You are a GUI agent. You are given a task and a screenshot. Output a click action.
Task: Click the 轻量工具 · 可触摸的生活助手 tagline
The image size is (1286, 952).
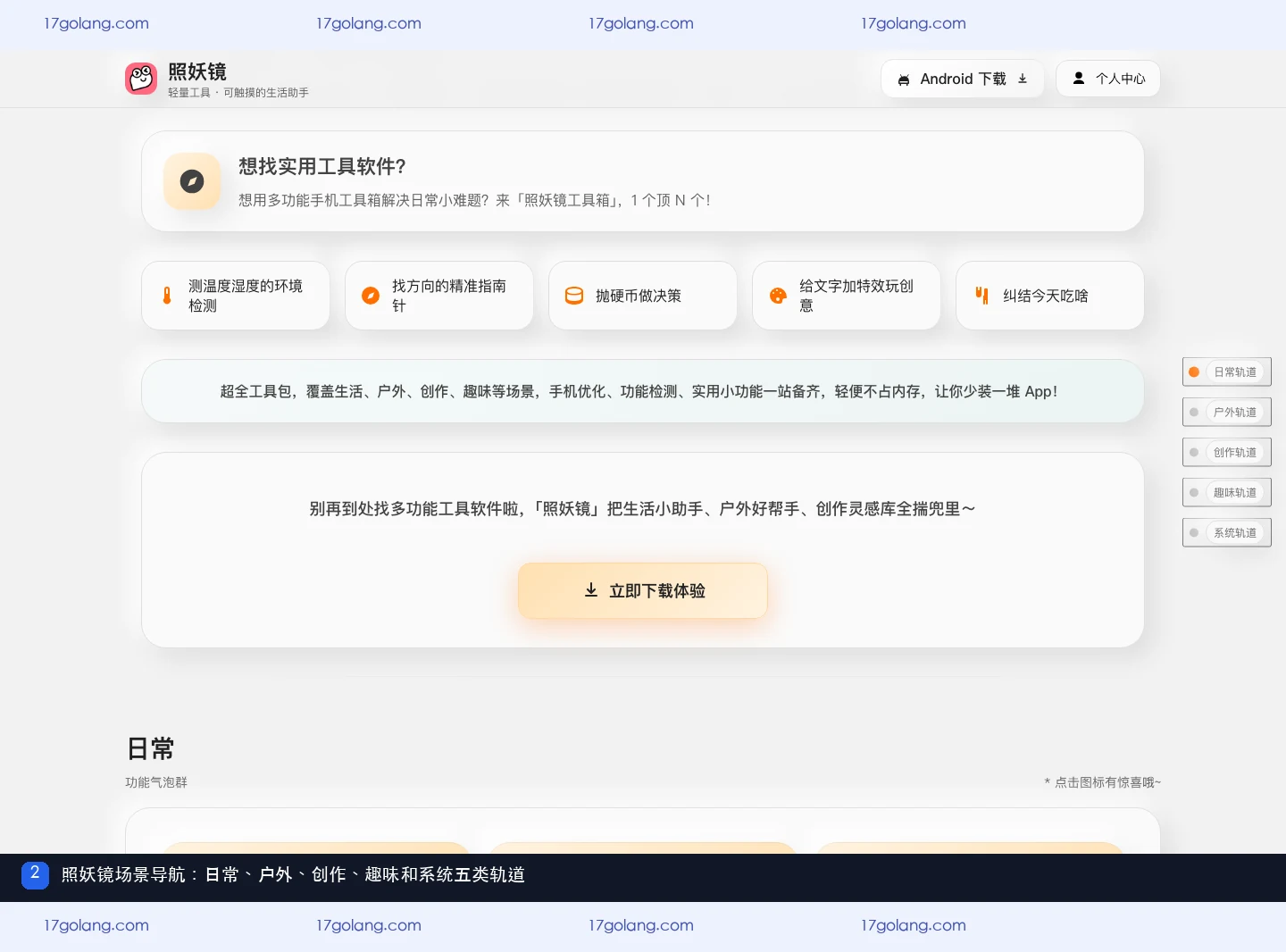coord(238,93)
